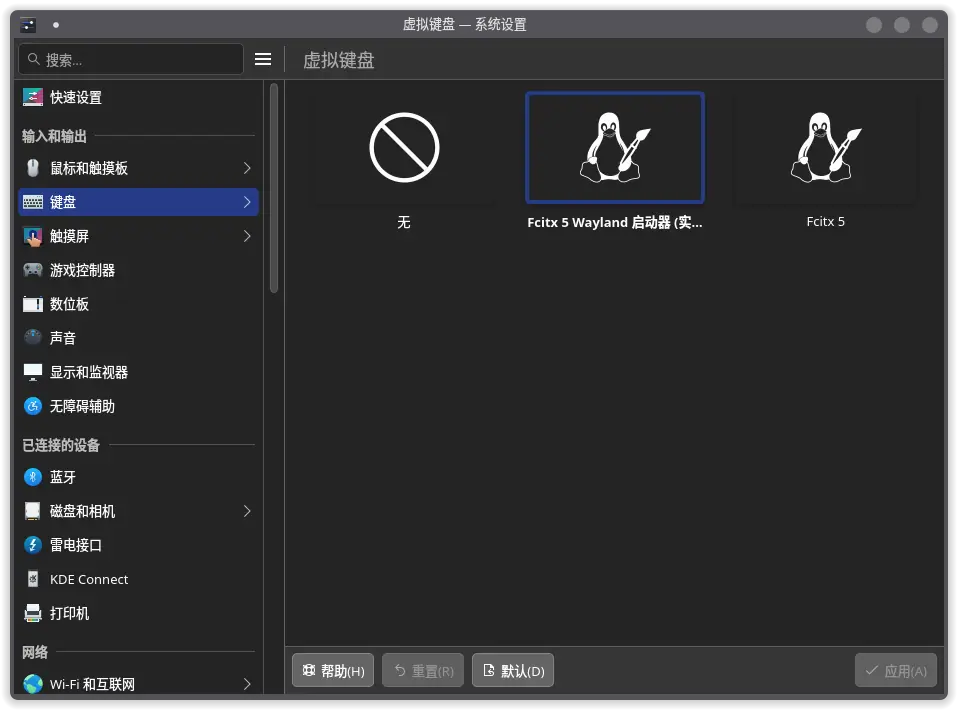Expand the 触摸屏 submenu arrow

pyautogui.click(x=247, y=236)
